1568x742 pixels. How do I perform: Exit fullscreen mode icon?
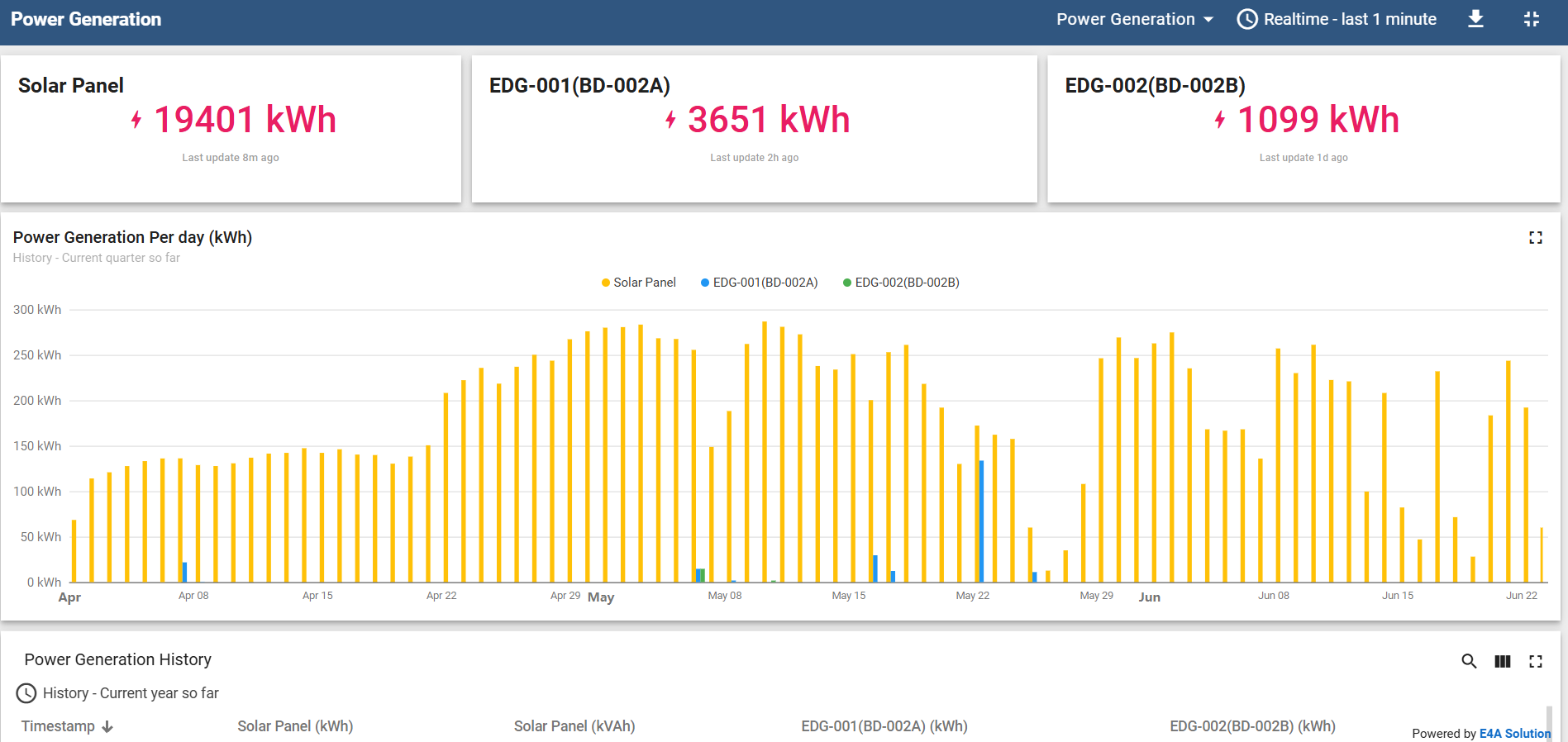pos(1532,19)
